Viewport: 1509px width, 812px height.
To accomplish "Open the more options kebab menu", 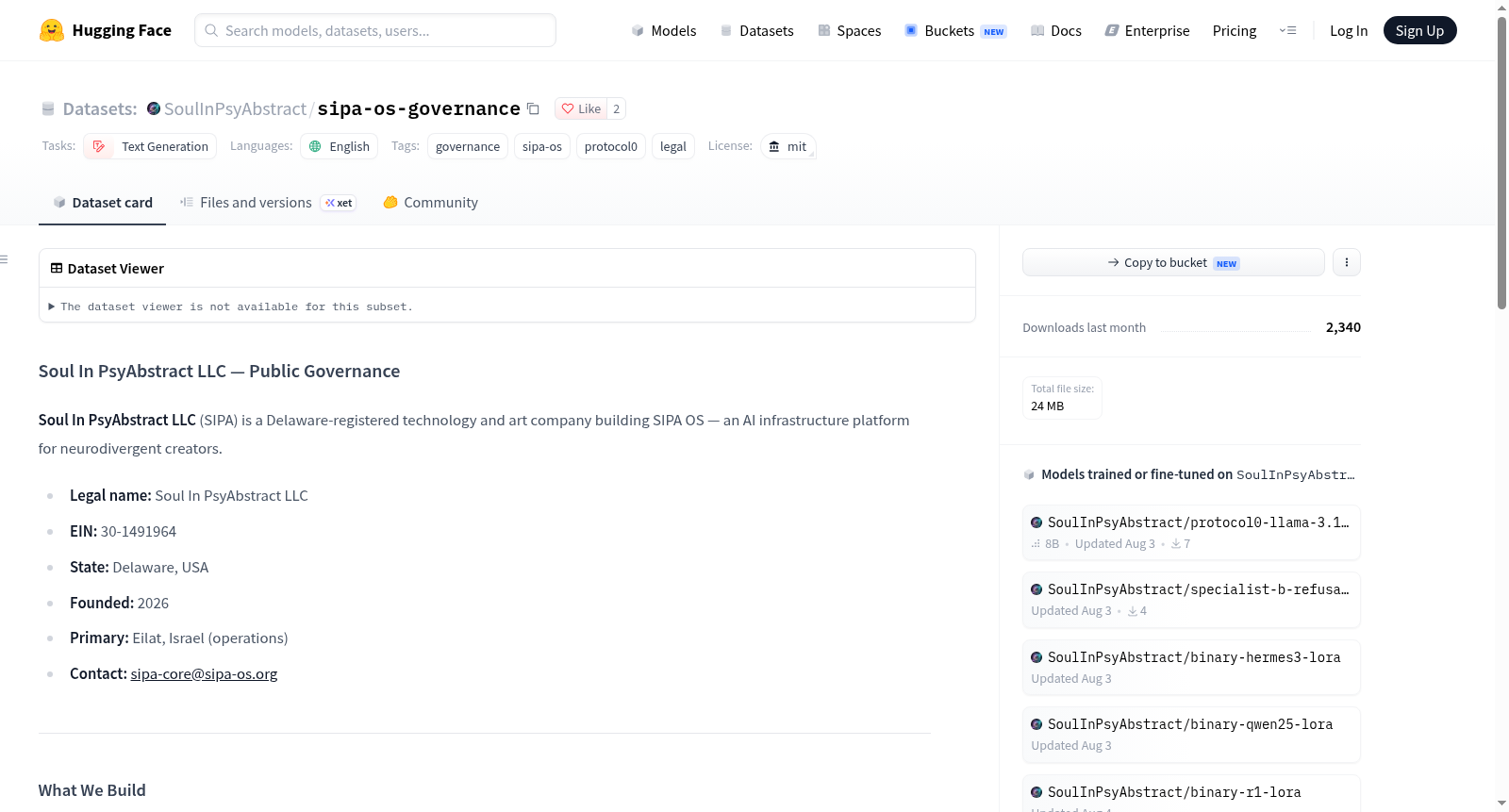I will click(1347, 262).
